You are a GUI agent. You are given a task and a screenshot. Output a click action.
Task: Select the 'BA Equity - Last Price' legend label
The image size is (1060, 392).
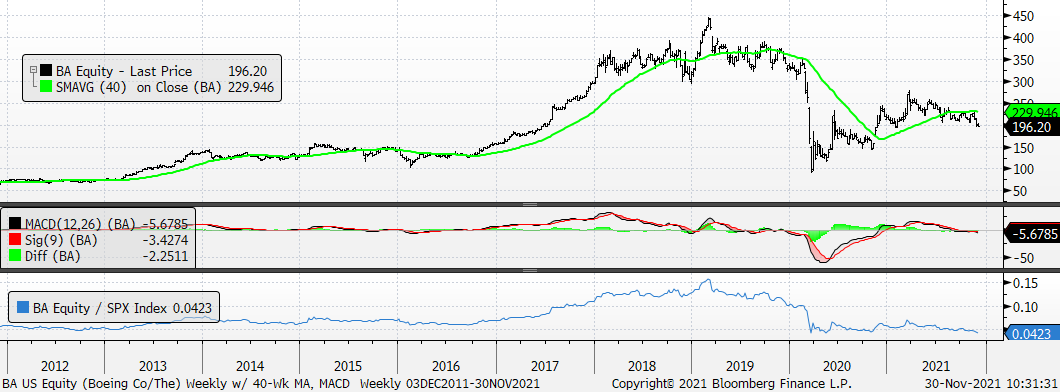click(x=124, y=71)
